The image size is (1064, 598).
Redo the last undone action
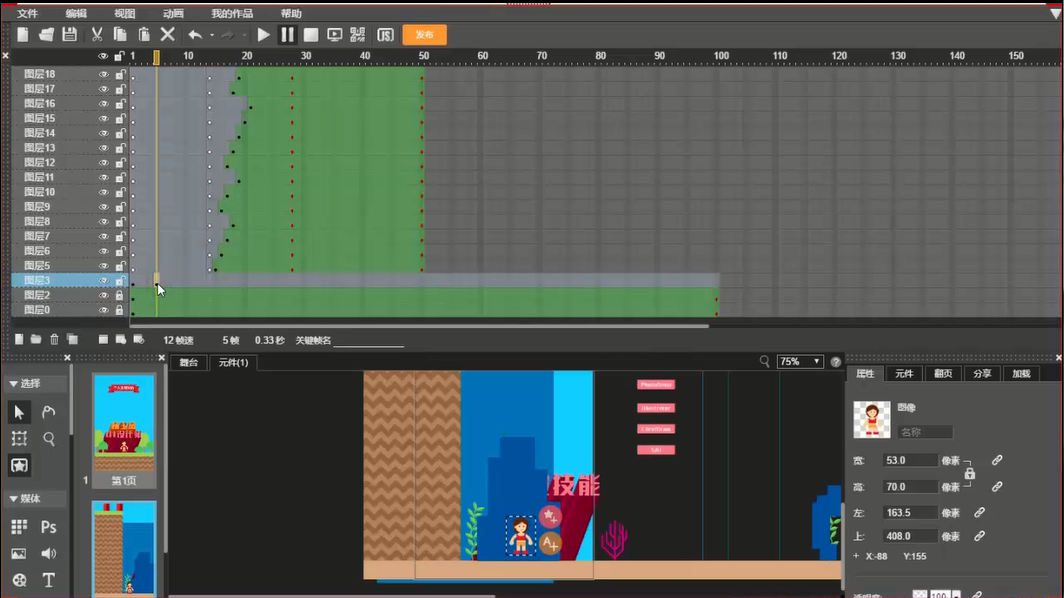[228, 35]
